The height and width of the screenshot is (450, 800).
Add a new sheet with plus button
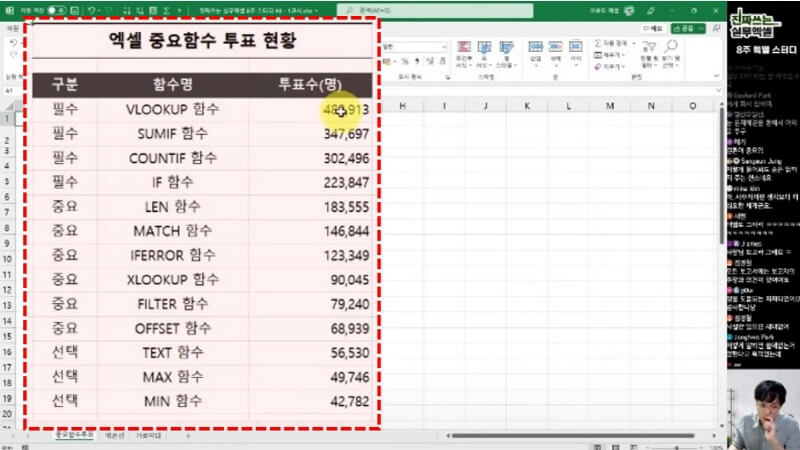188,435
